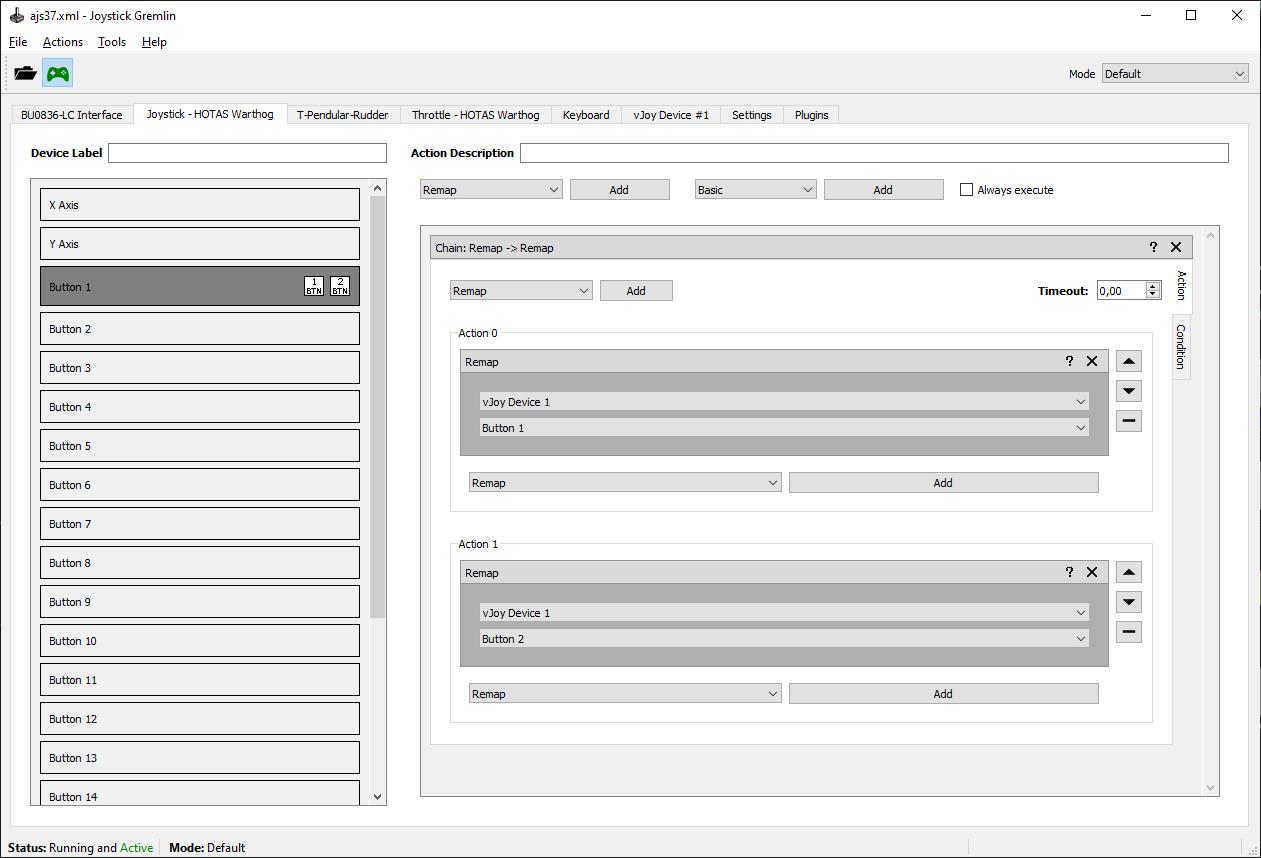
Task: Switch to vJoy Device #1 tab
Action: (671, 115)
